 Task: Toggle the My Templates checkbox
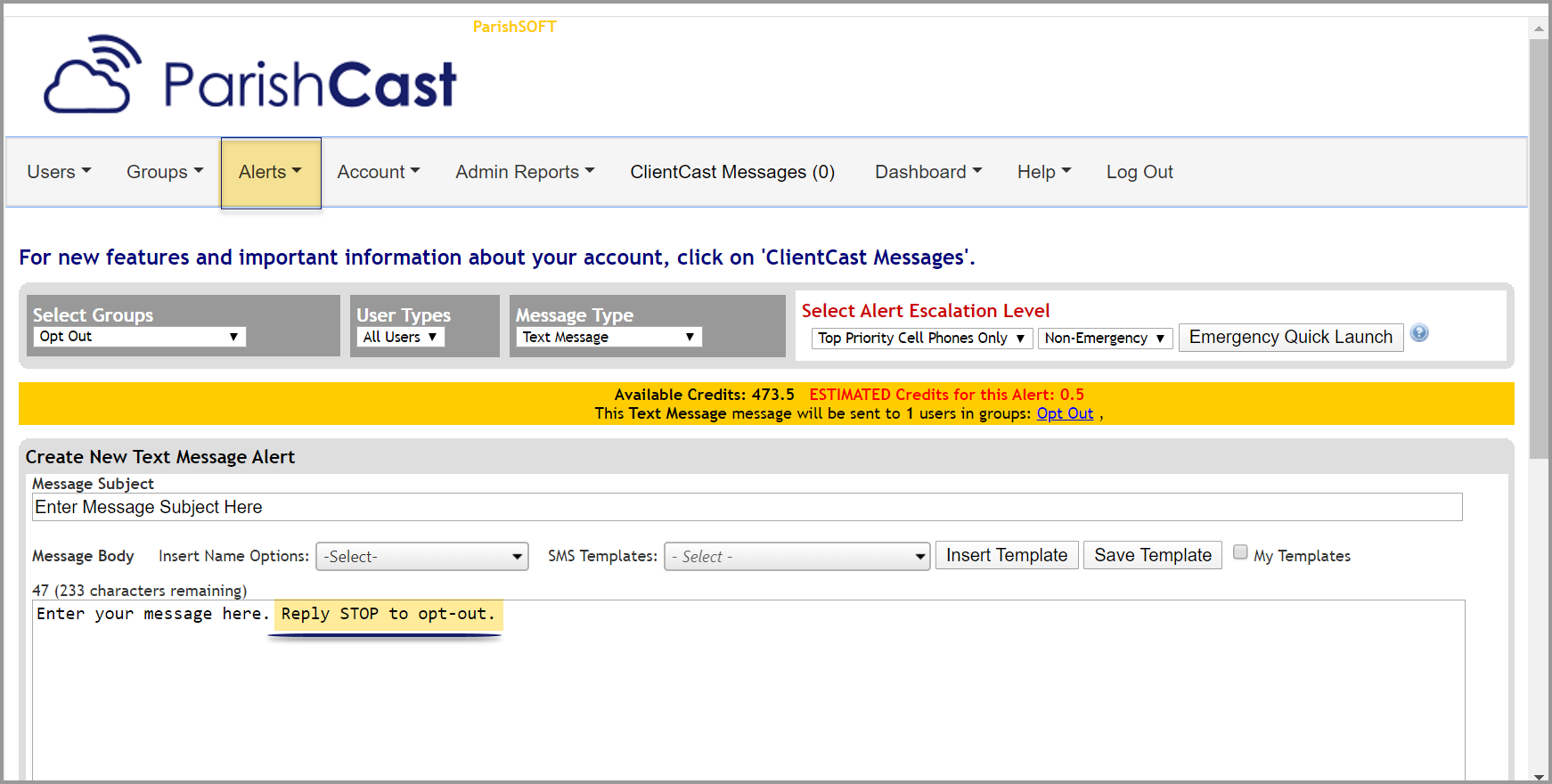(x=1240, y=552)
